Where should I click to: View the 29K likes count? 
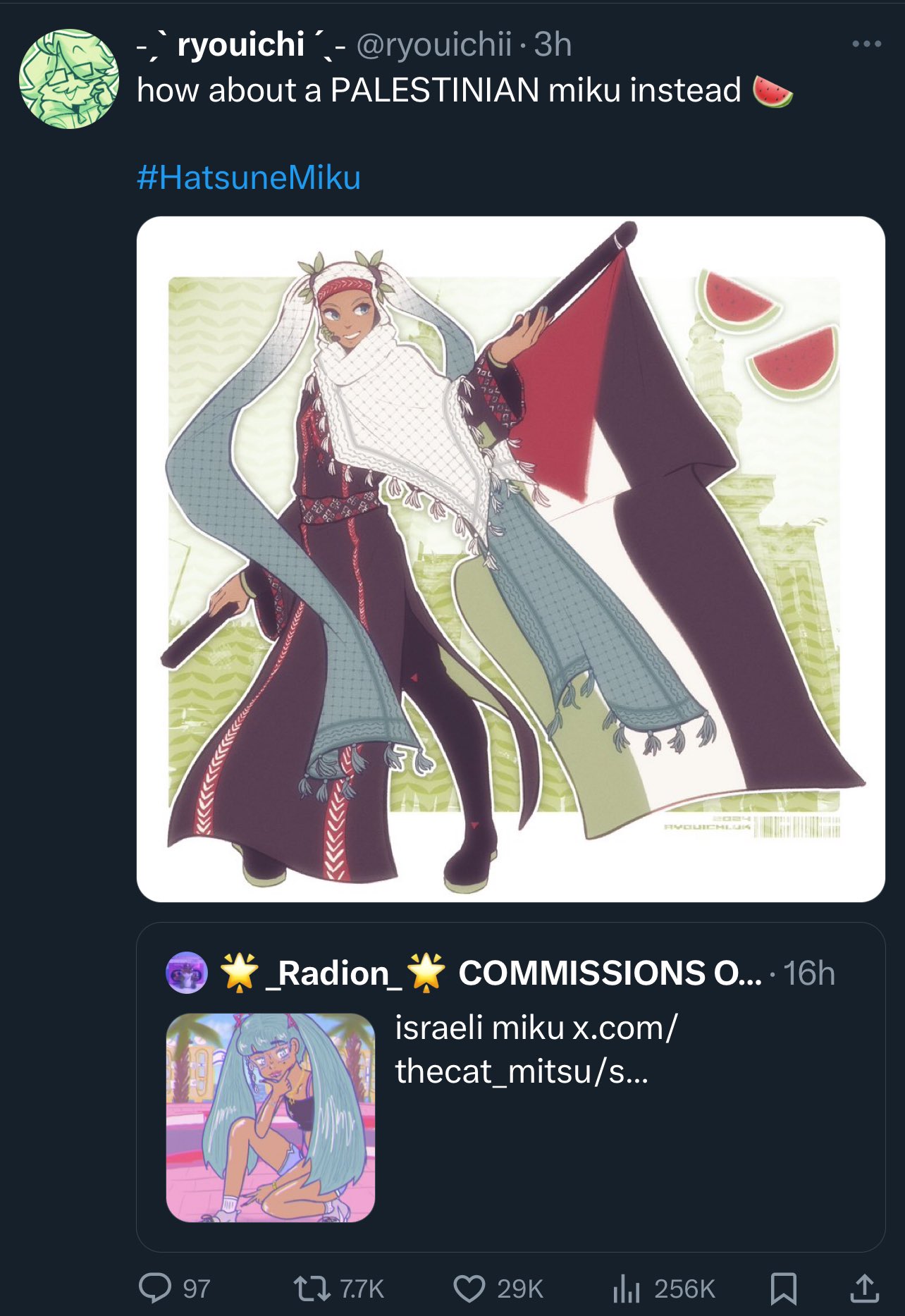[520, 1289]
